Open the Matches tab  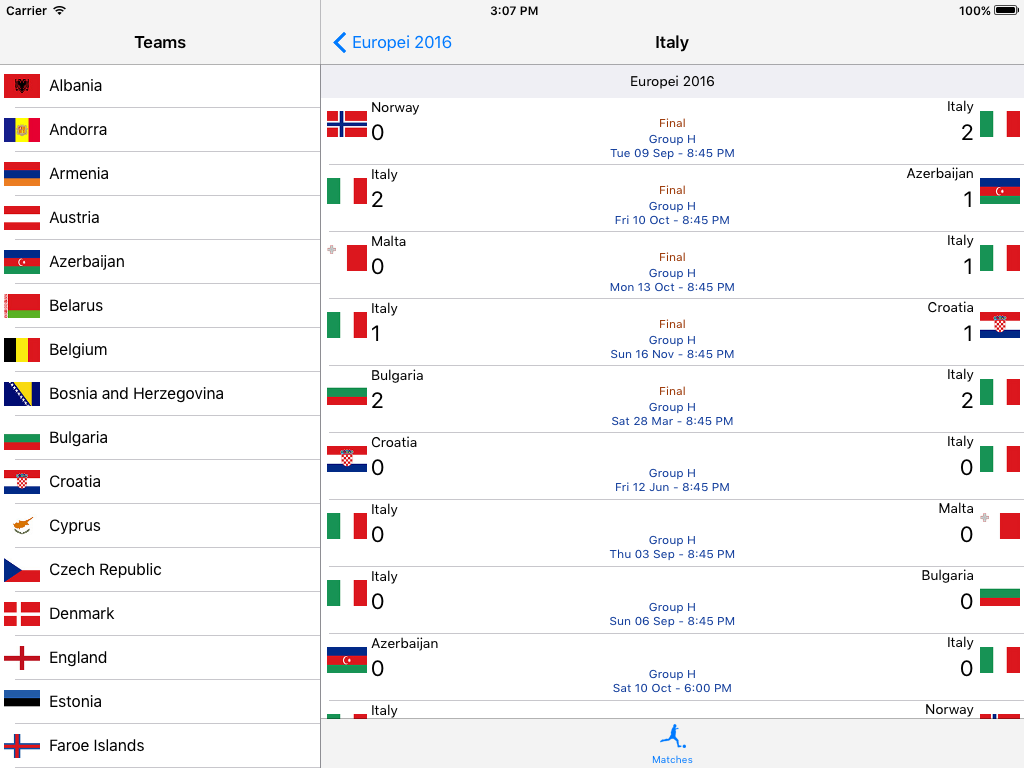tap(672, 744)
